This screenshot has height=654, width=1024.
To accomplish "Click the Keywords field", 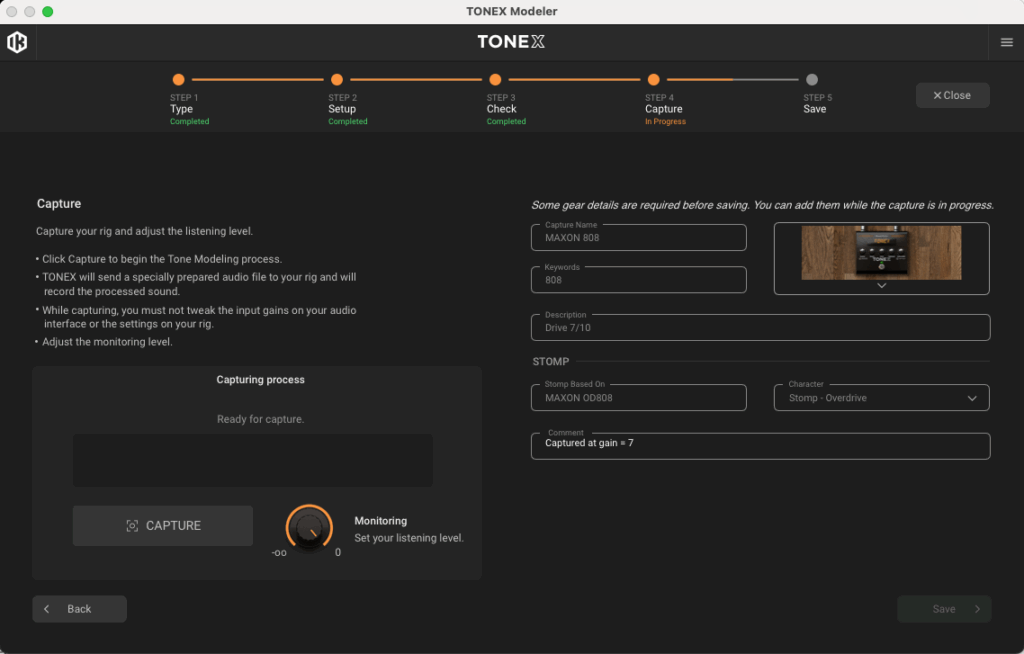I will coord(639,280).
